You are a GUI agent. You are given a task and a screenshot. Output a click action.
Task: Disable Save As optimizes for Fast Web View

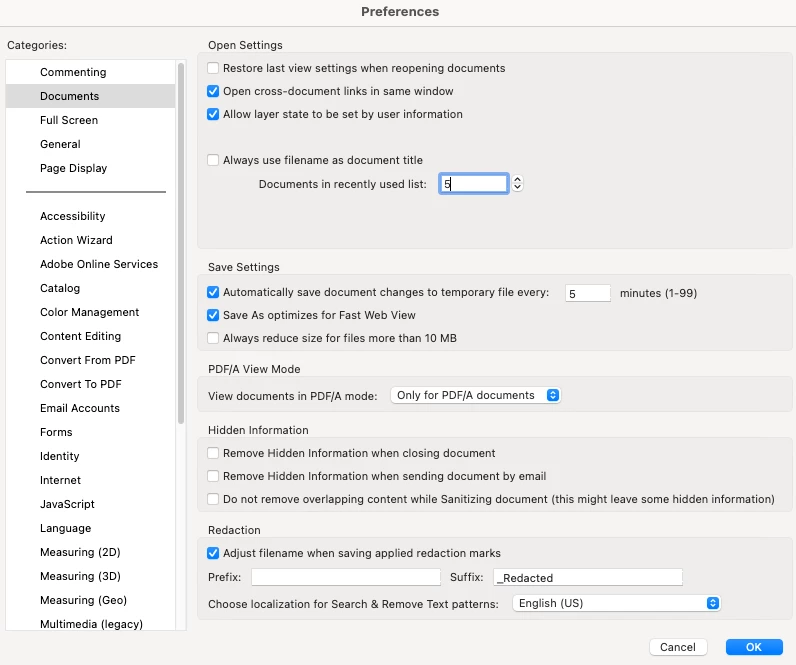(213, 316)
